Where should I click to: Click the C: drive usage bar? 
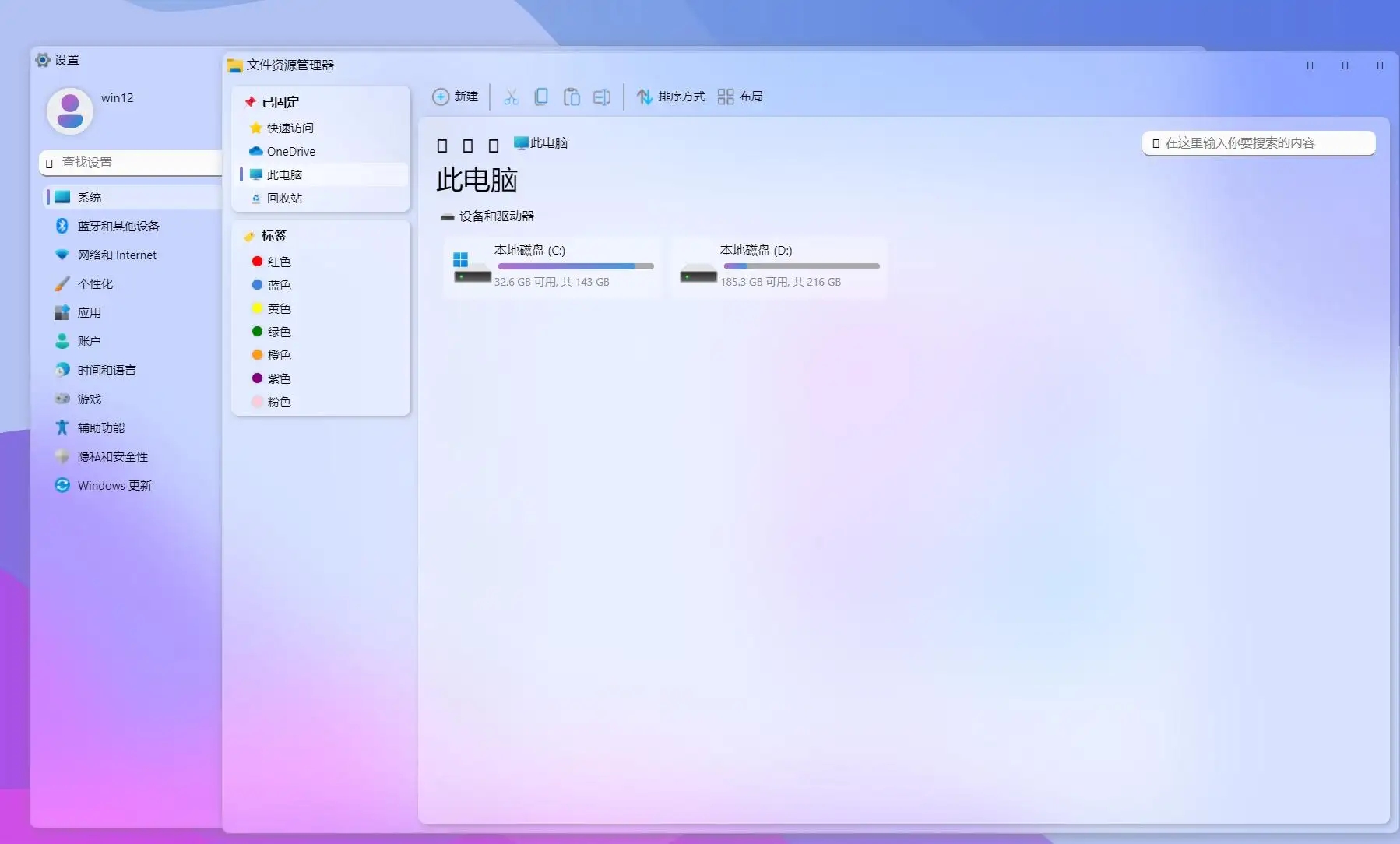(x=575, y=266)
